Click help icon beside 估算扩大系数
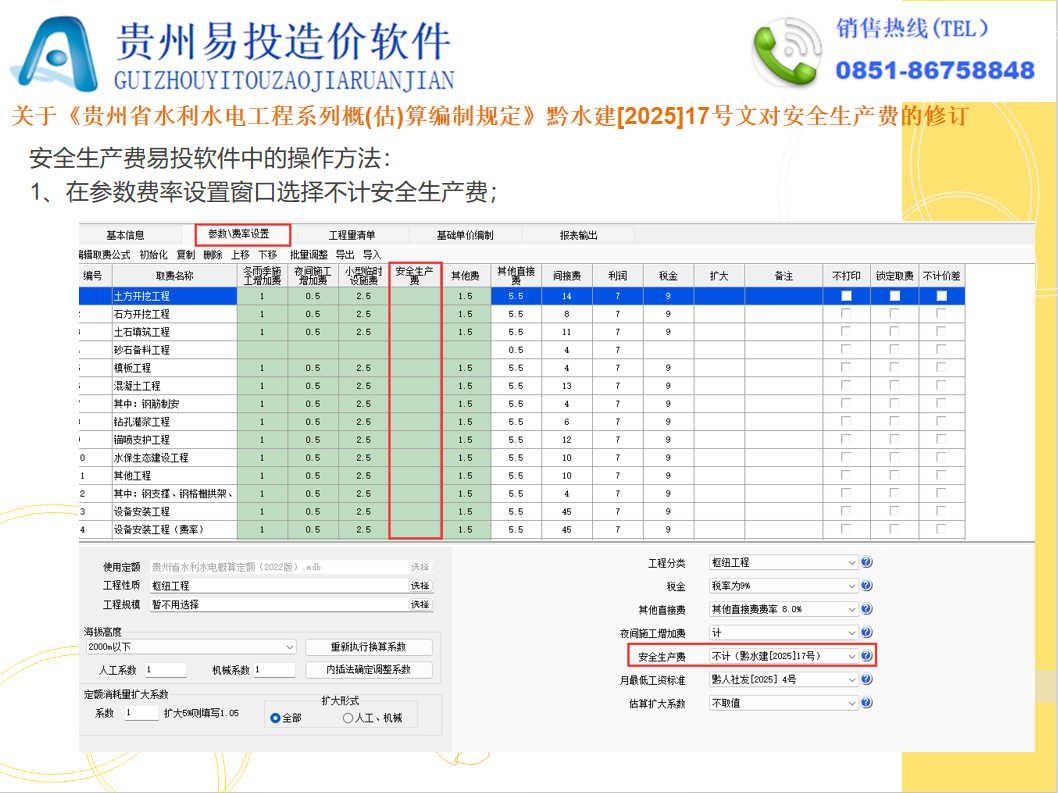The image size is (1058, 793). 866,703
